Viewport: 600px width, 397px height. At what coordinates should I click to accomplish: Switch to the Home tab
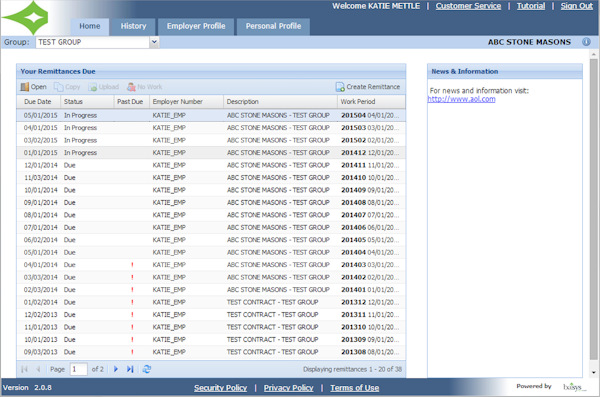click(x=90, y=26)
